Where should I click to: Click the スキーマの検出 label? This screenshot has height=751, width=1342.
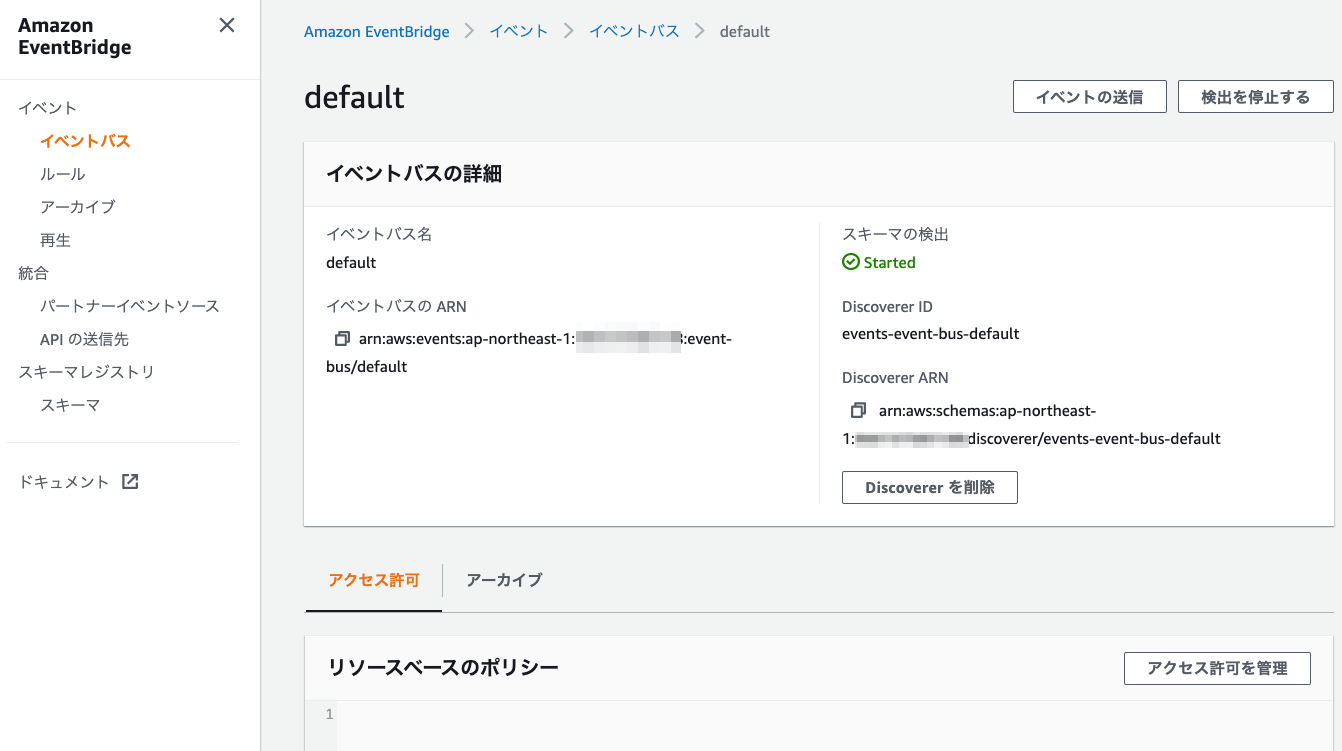tap(895, 234)
